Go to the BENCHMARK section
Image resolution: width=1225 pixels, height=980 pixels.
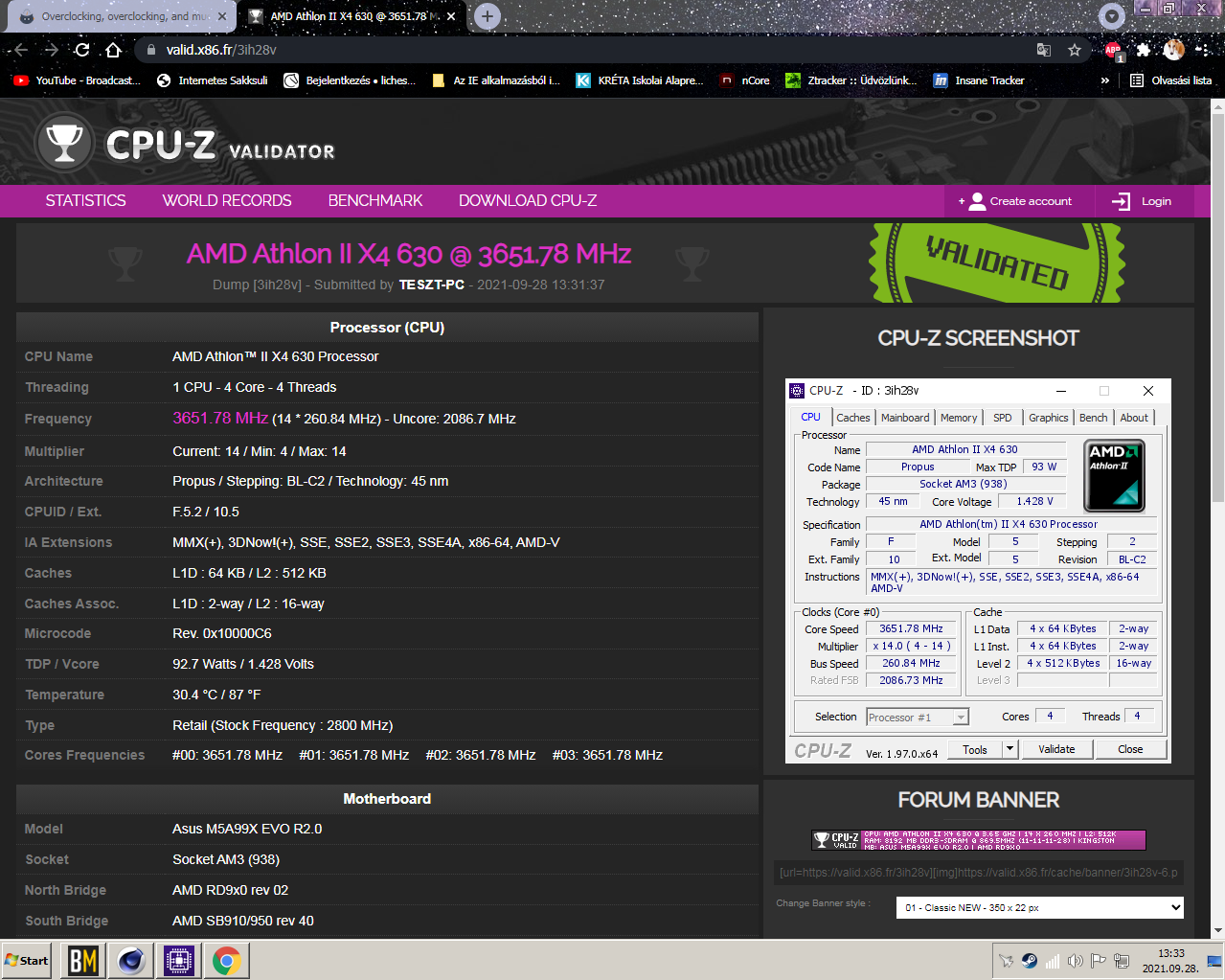(x=375, y=200)
